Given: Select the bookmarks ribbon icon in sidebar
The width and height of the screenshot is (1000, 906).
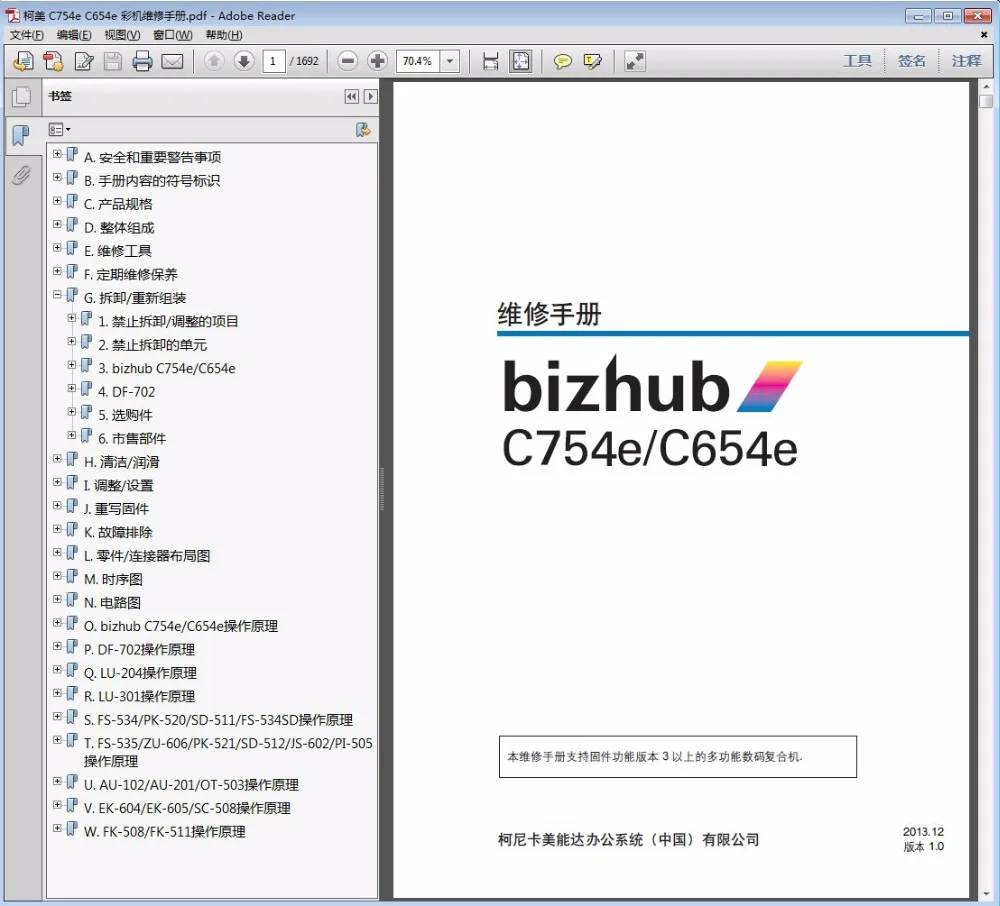Looking at the screenshot, I should coord(21,135).
